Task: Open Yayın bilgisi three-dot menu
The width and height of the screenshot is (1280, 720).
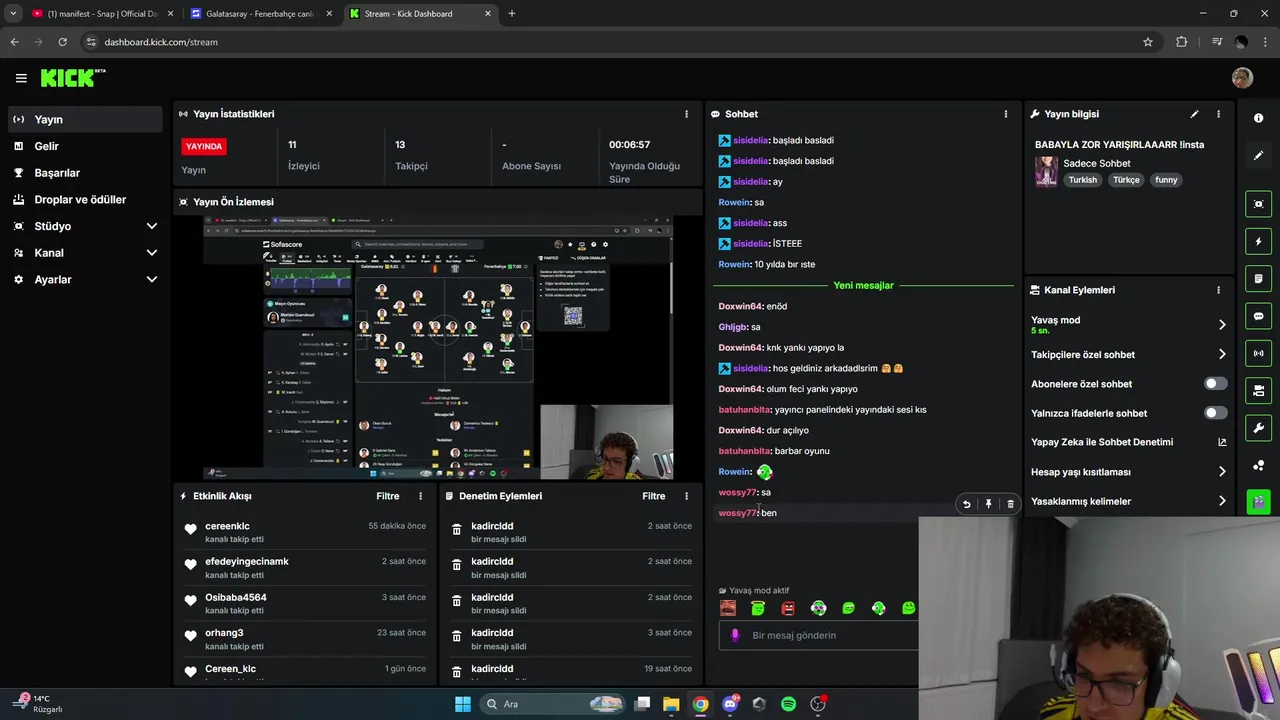Action: [x=1218, y=114]
